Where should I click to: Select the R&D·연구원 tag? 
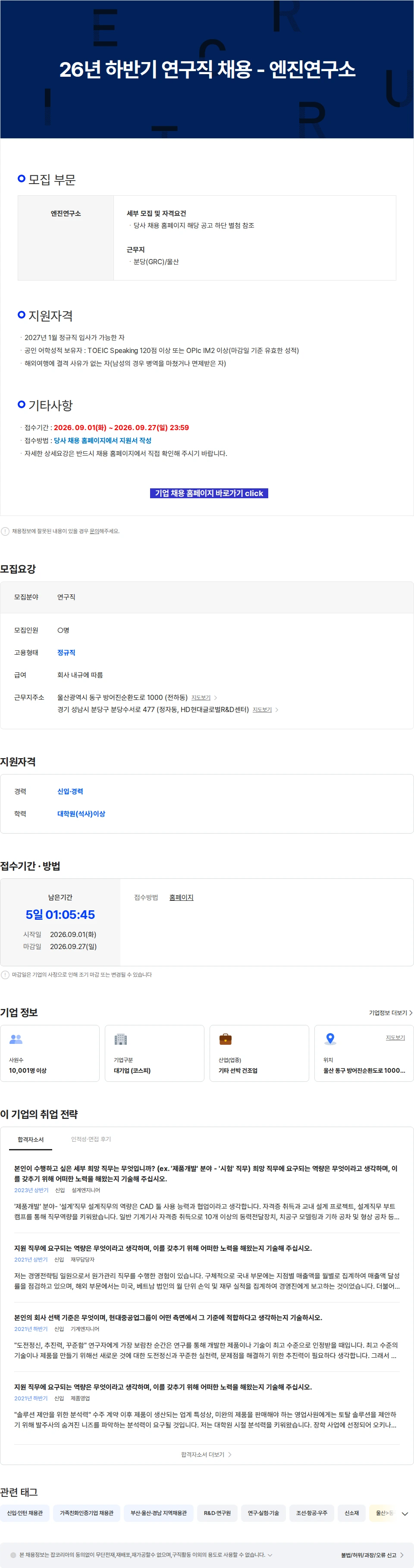pos(217,1512)
